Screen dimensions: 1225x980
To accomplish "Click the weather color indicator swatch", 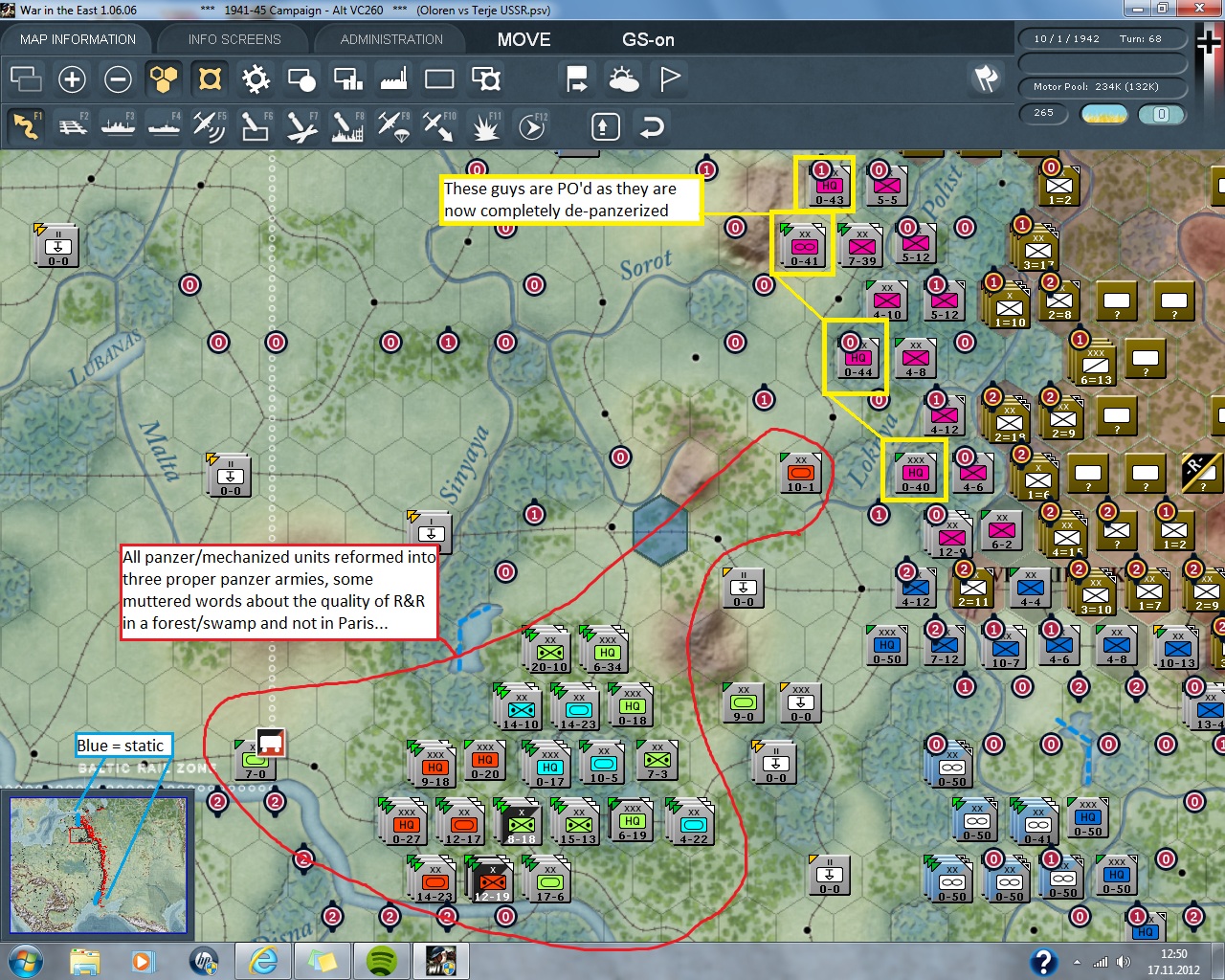I will [x=1103, y=114].
